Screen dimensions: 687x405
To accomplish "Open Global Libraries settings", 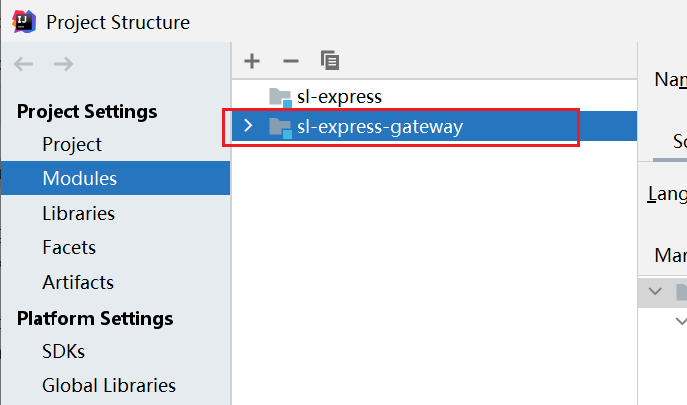I will (x=109, y=385).
